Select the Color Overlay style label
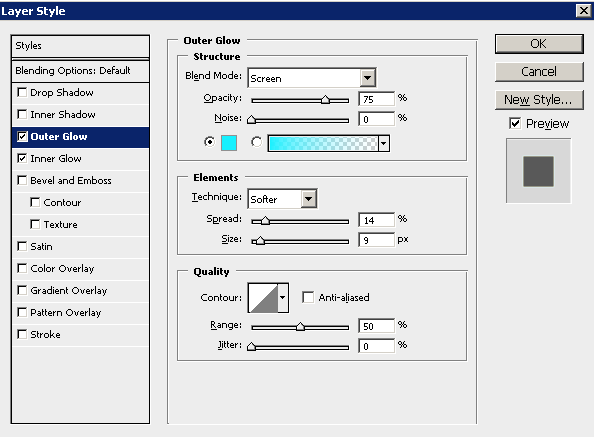This screenshot has width=594, height=437. [x=62, y=268]
